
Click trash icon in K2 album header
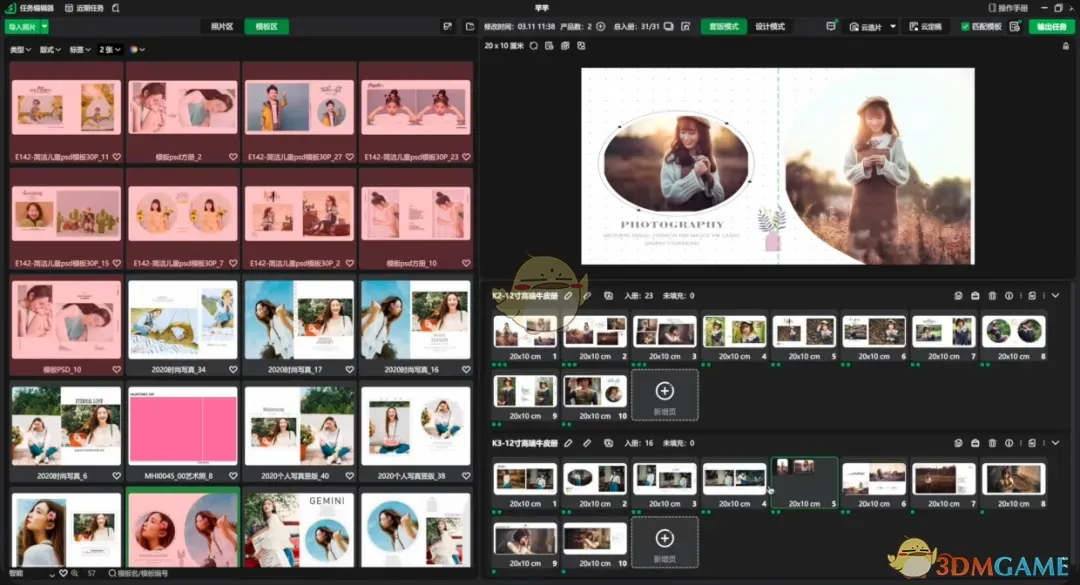coord(992,296)
